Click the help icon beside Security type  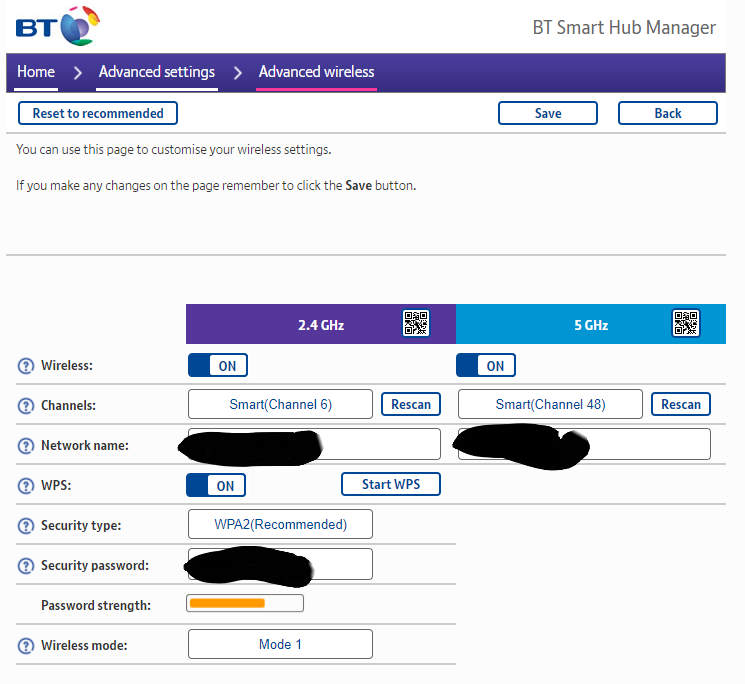[26, 526]
